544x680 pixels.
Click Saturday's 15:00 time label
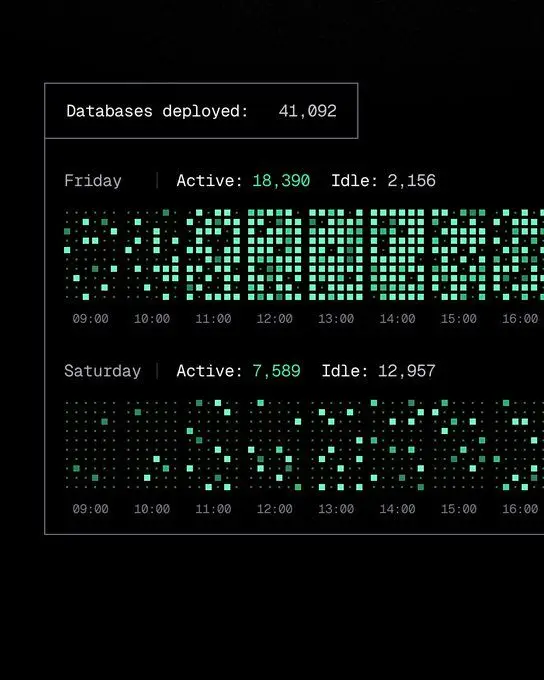459,509
